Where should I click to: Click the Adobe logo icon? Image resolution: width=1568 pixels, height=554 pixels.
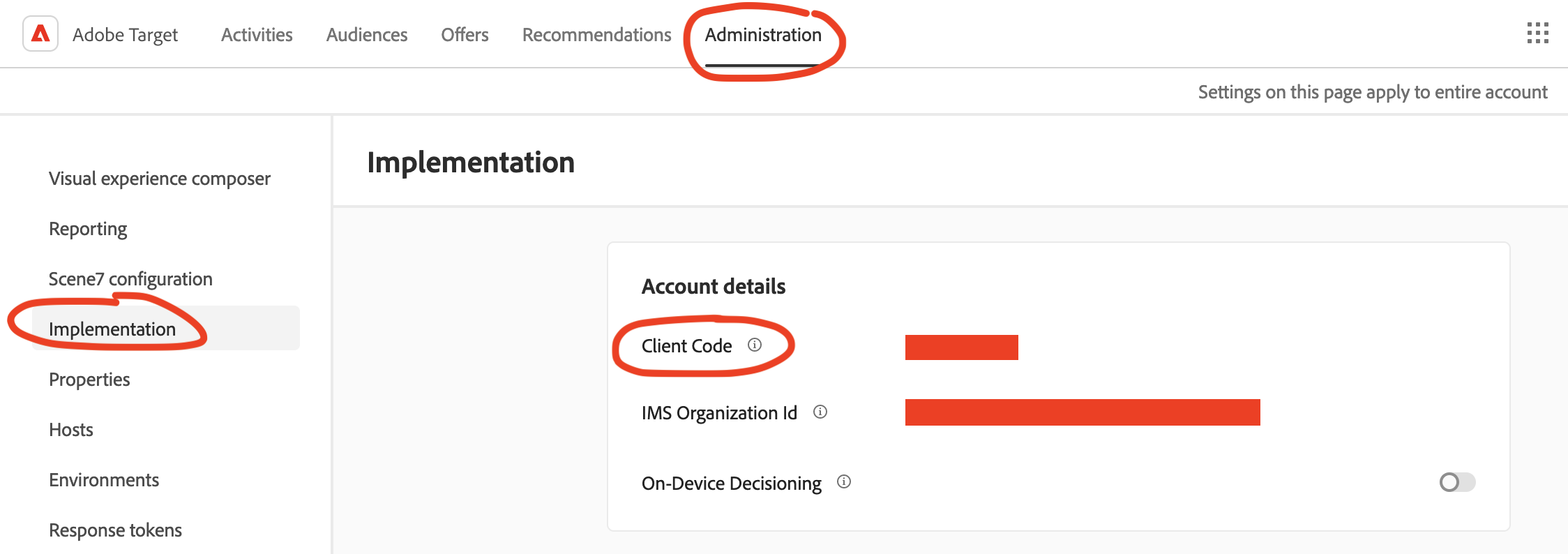[40, 33]
